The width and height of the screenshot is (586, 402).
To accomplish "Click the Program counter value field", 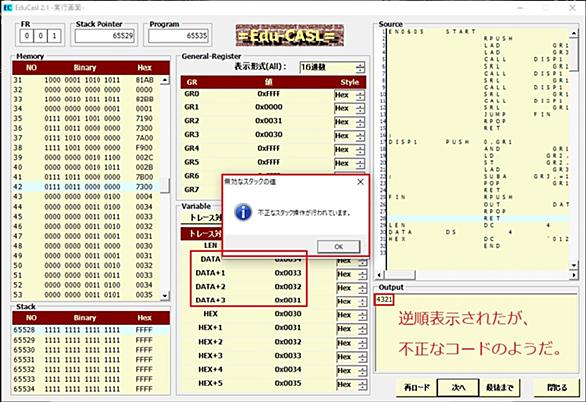I will pos(178,36).
